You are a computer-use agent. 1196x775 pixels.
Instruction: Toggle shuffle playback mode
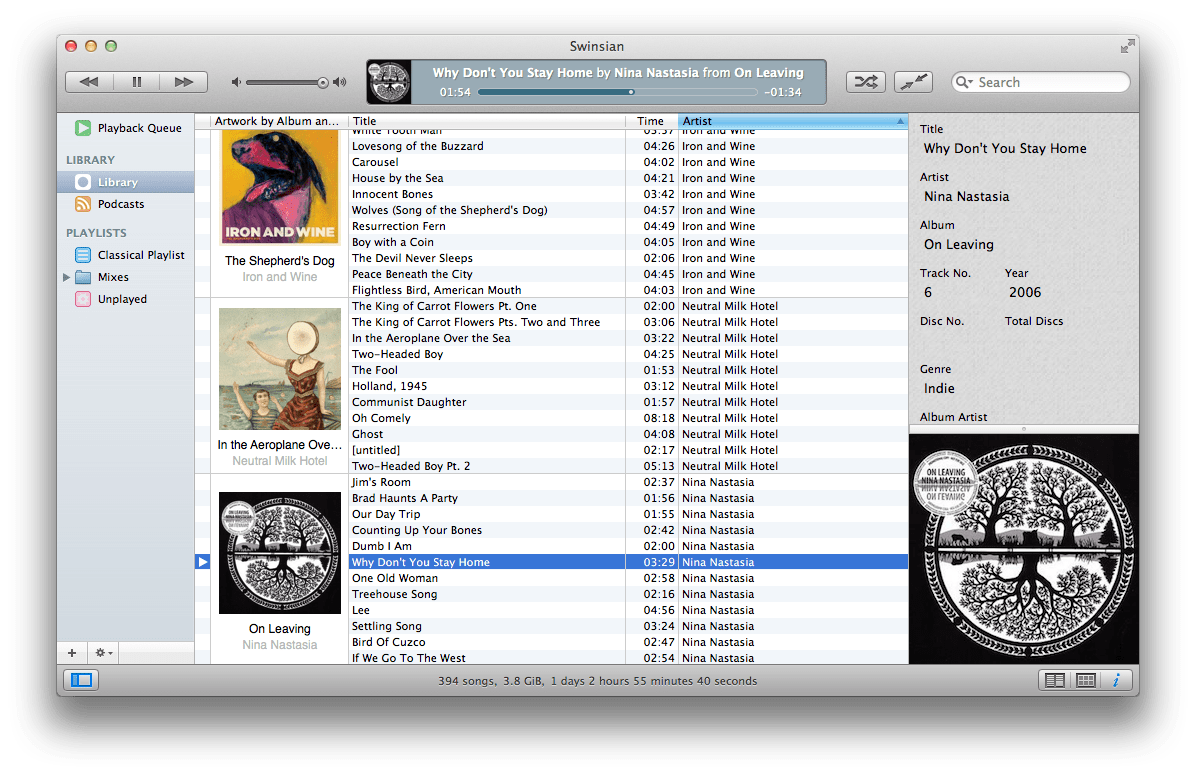point(865,82)
